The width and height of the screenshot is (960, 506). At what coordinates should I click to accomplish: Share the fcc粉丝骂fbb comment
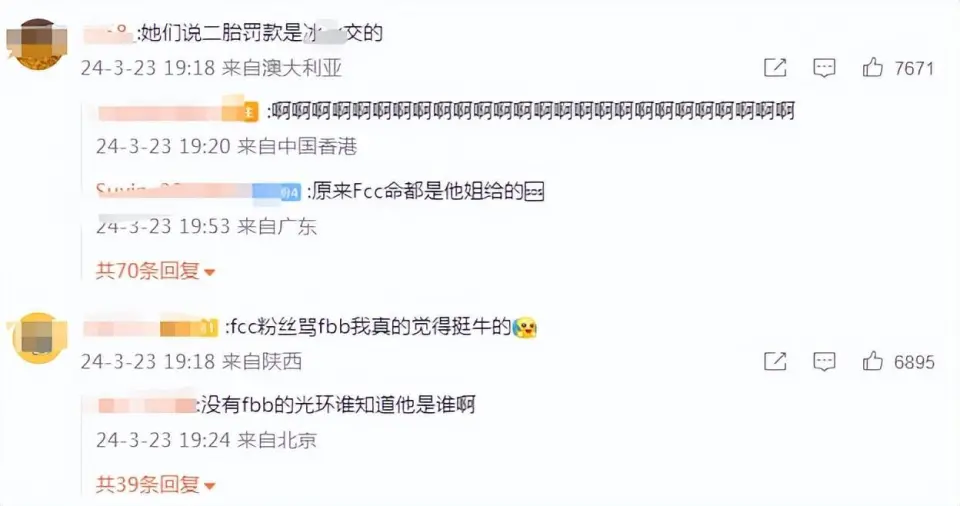(775, 361)
